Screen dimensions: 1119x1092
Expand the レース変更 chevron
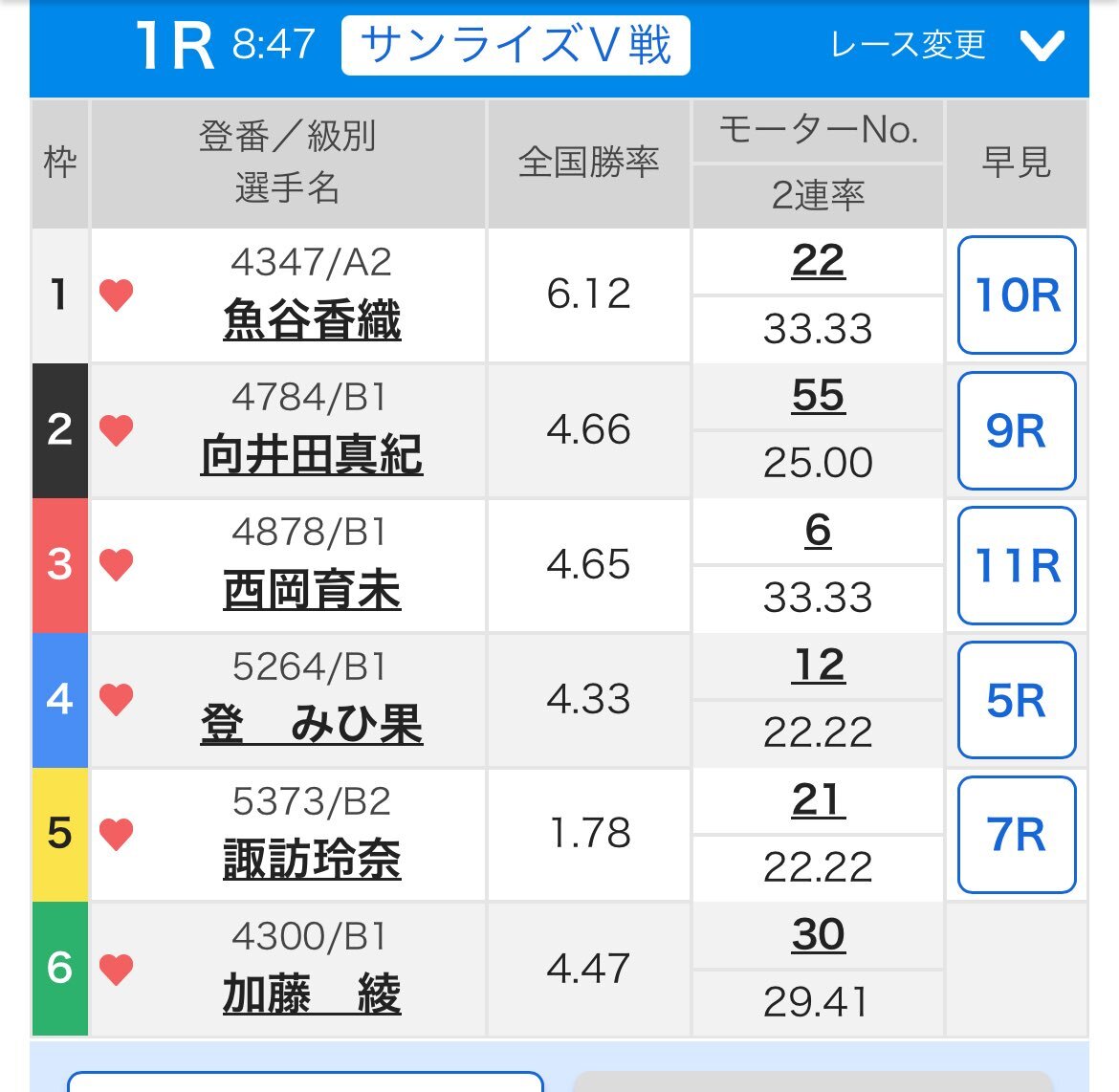click(1042, 46)
